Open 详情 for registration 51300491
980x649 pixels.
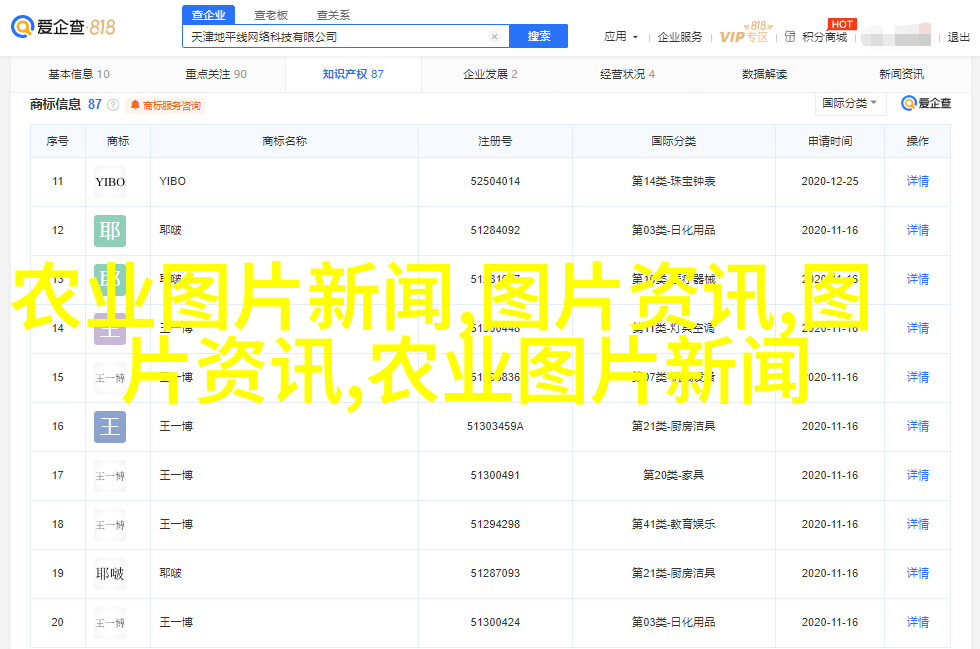point(918,475)
